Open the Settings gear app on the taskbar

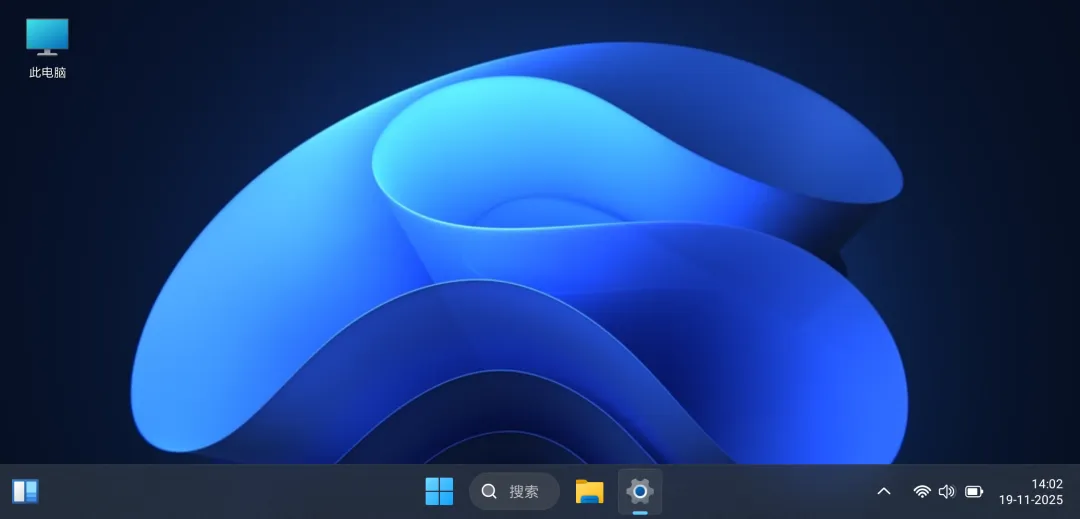(640, 491)
